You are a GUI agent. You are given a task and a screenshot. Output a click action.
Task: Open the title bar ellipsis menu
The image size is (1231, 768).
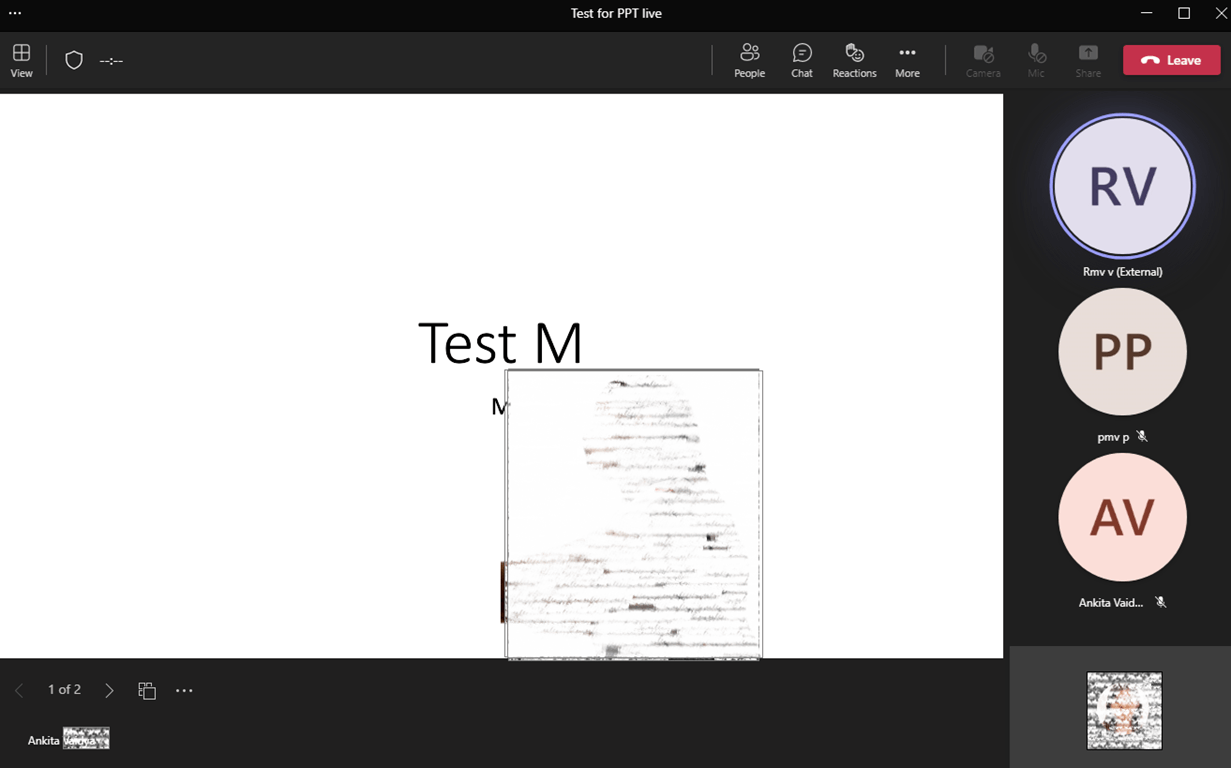15,13
